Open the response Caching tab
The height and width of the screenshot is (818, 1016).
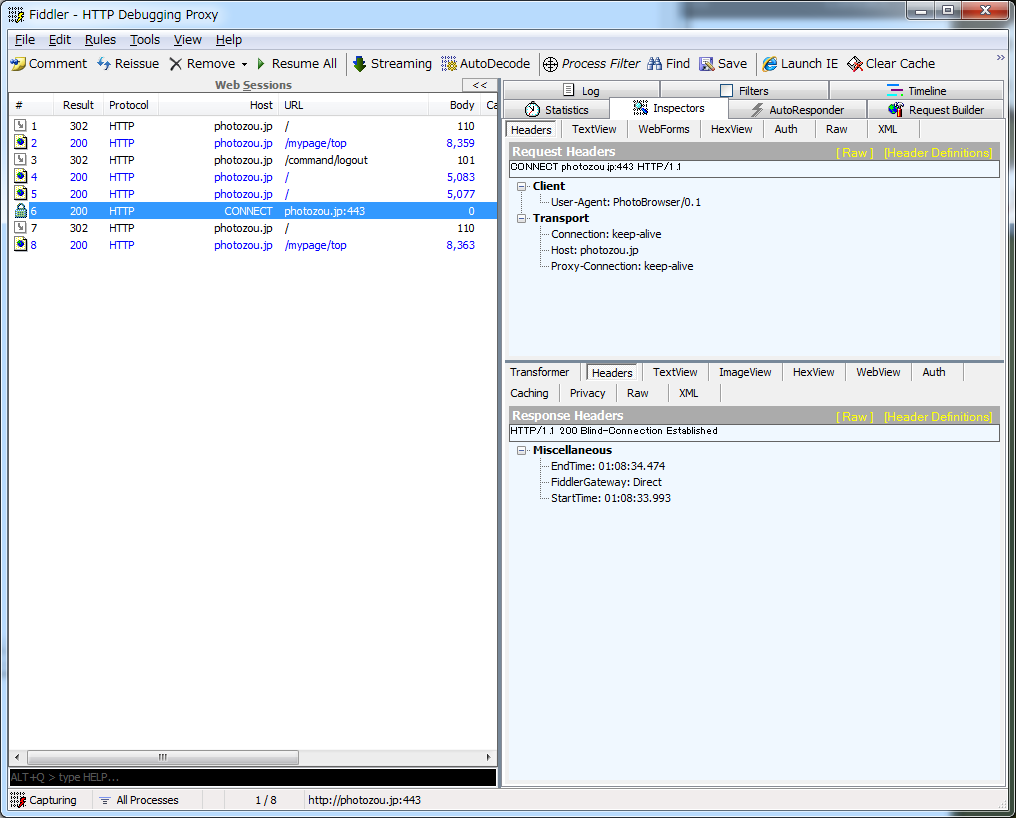529,393
